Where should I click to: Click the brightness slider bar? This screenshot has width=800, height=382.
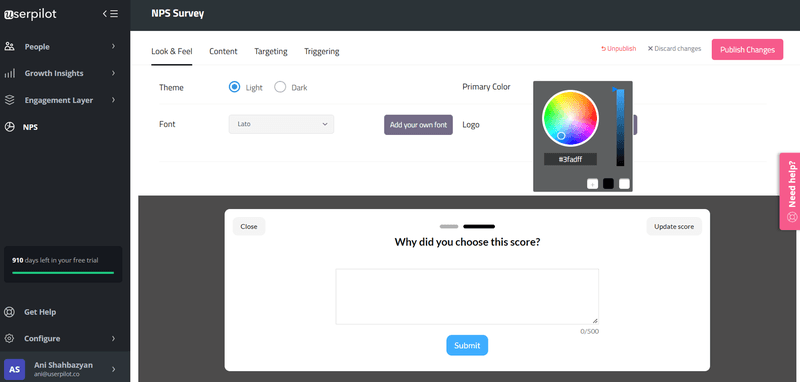[620, 127]
